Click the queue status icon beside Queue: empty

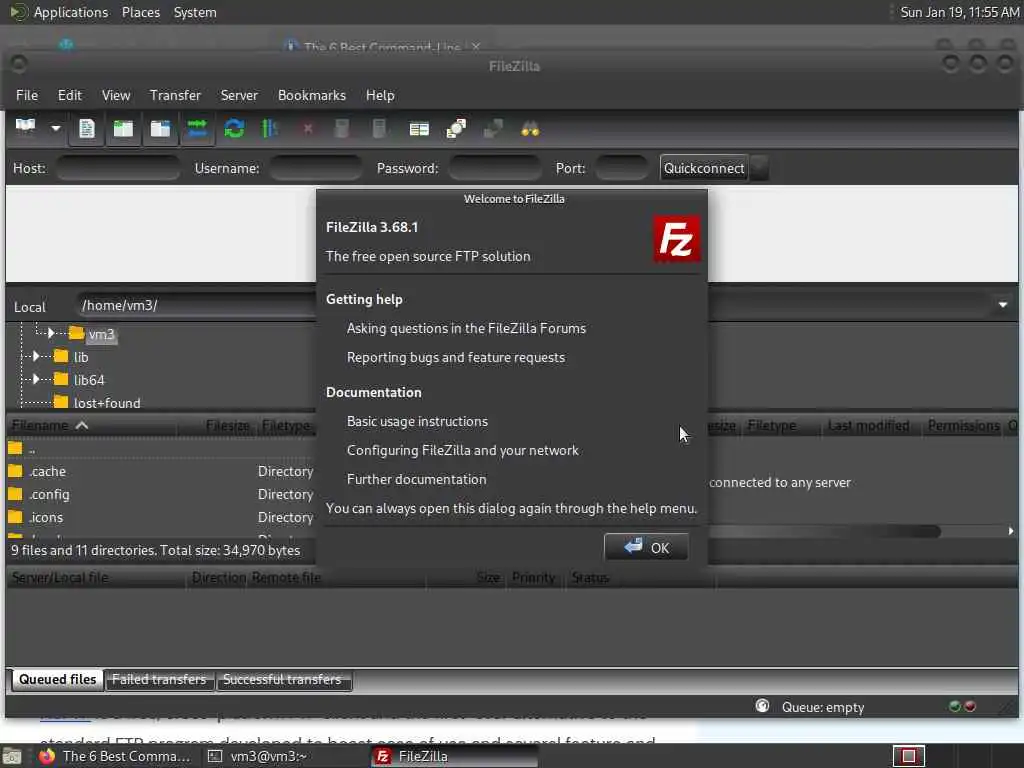click(x=762, y=706)
